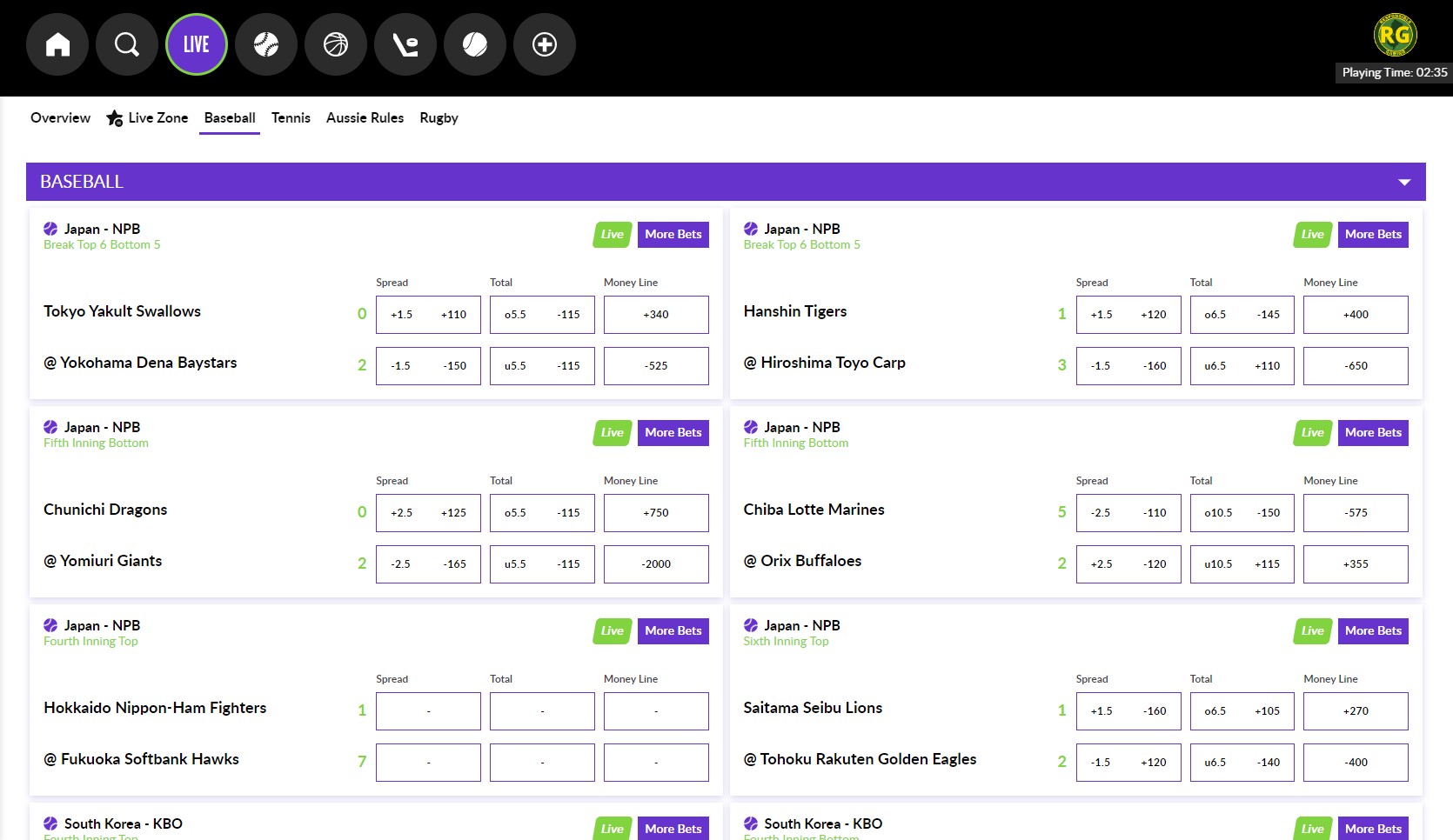
Task: Select the LIVE circle button
Action: pos(197,44)
